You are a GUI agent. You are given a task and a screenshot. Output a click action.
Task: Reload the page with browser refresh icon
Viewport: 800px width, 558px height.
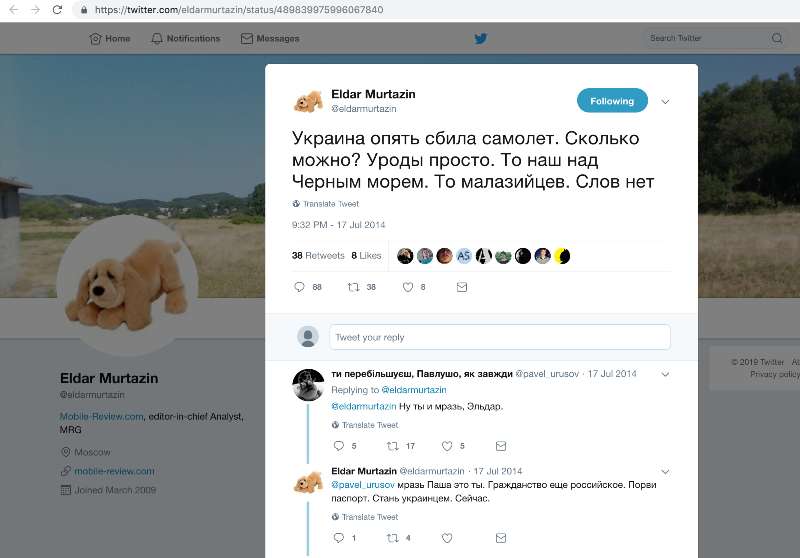pyautogui.click(x=57, y=10)
